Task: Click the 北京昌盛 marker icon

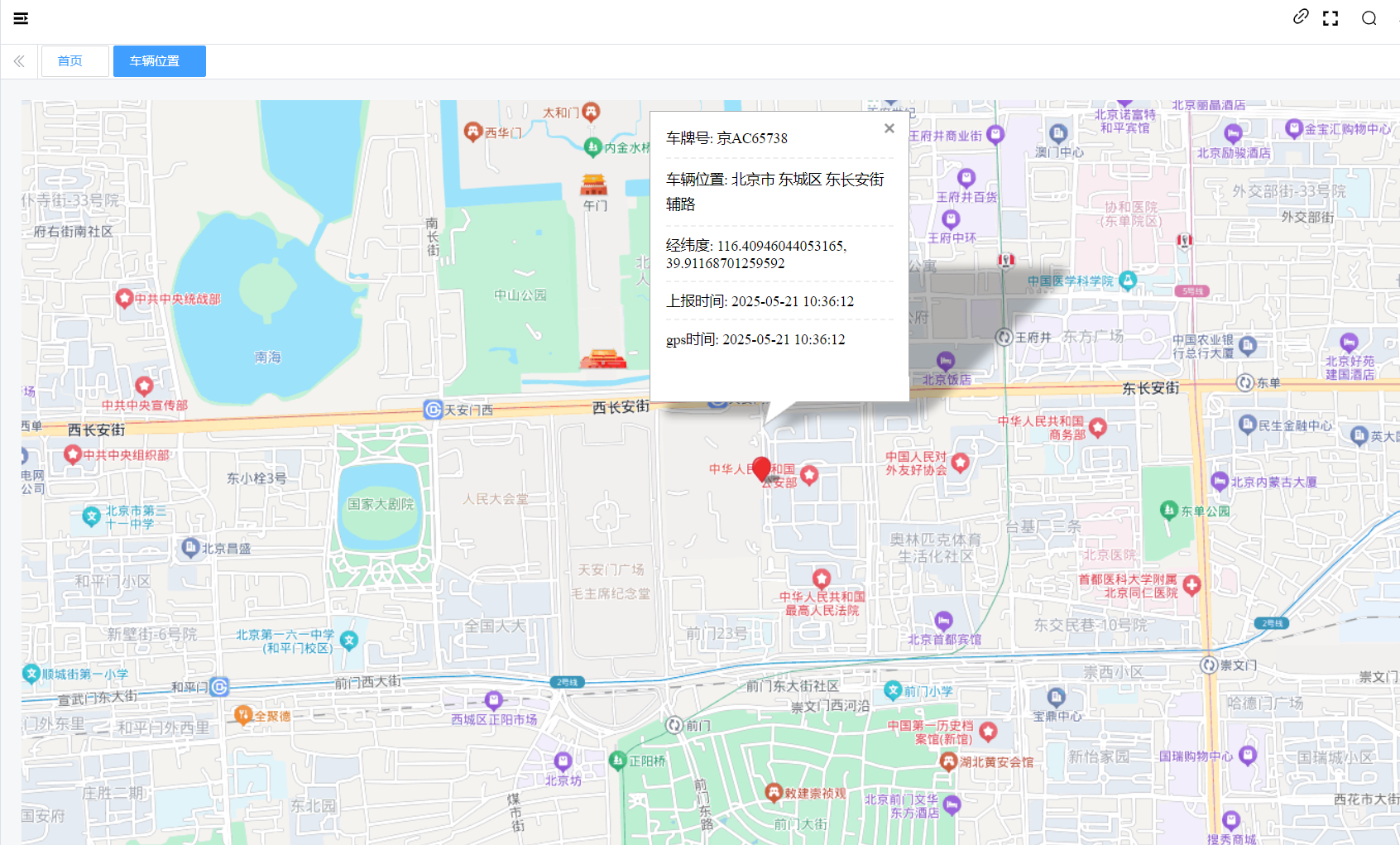Action: pos(190,547)
